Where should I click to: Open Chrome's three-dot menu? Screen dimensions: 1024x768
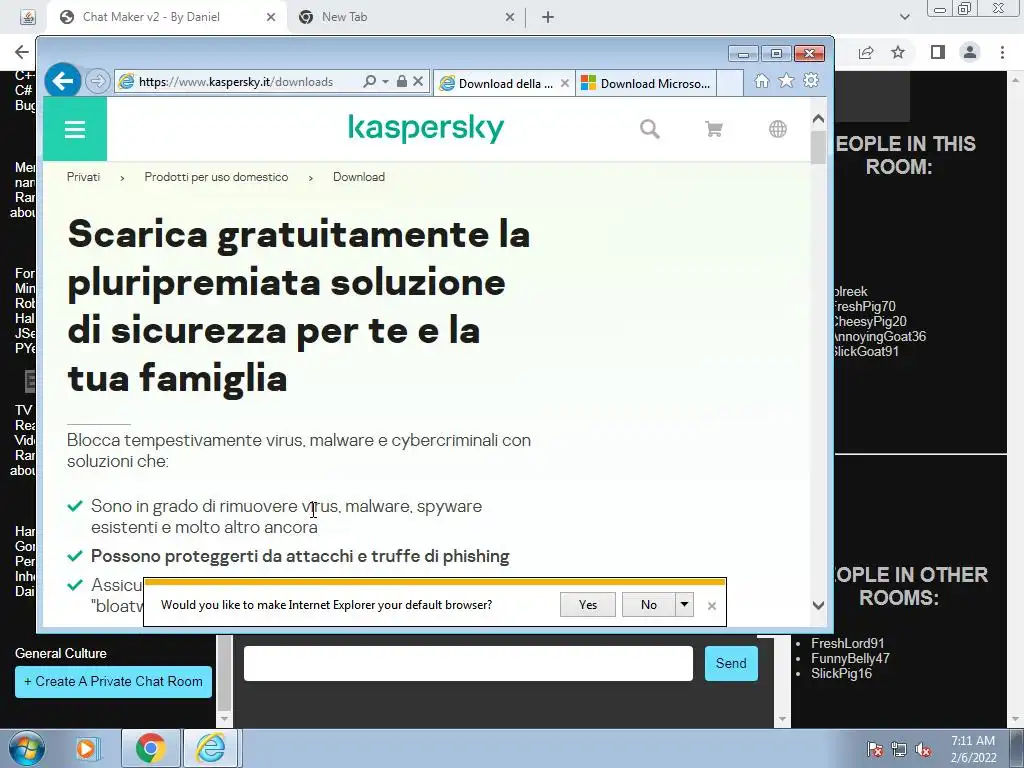click(1002, 52)
